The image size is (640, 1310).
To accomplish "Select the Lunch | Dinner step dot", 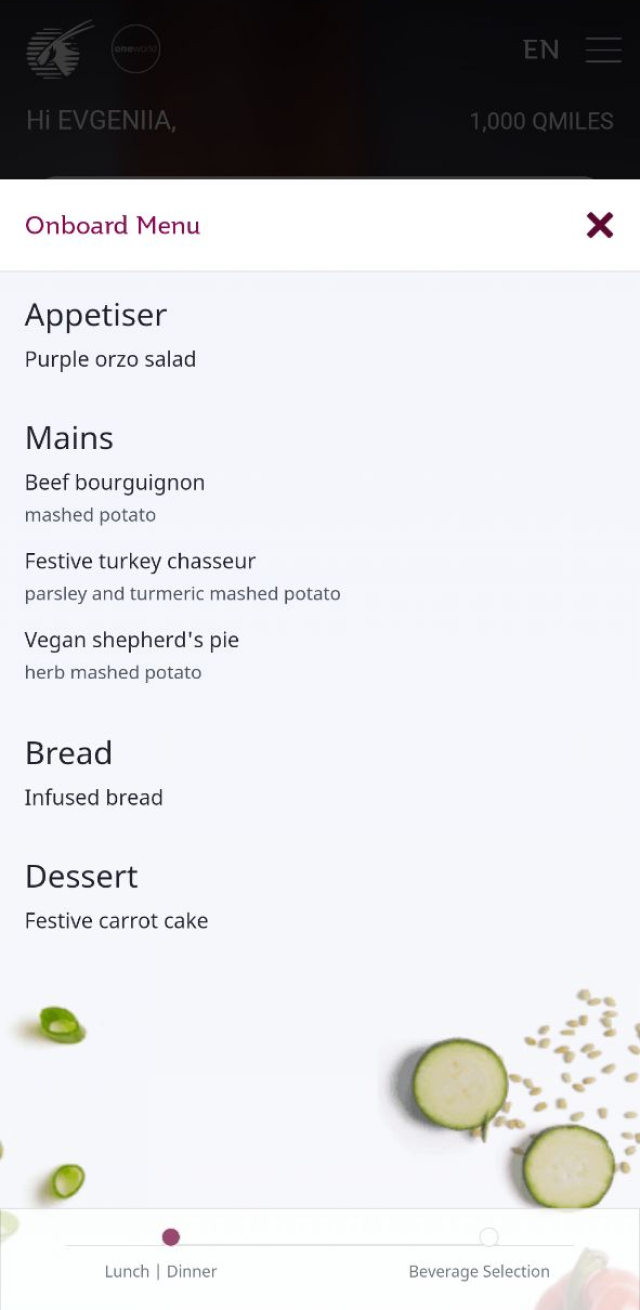I will click(x=171, y=1237).
